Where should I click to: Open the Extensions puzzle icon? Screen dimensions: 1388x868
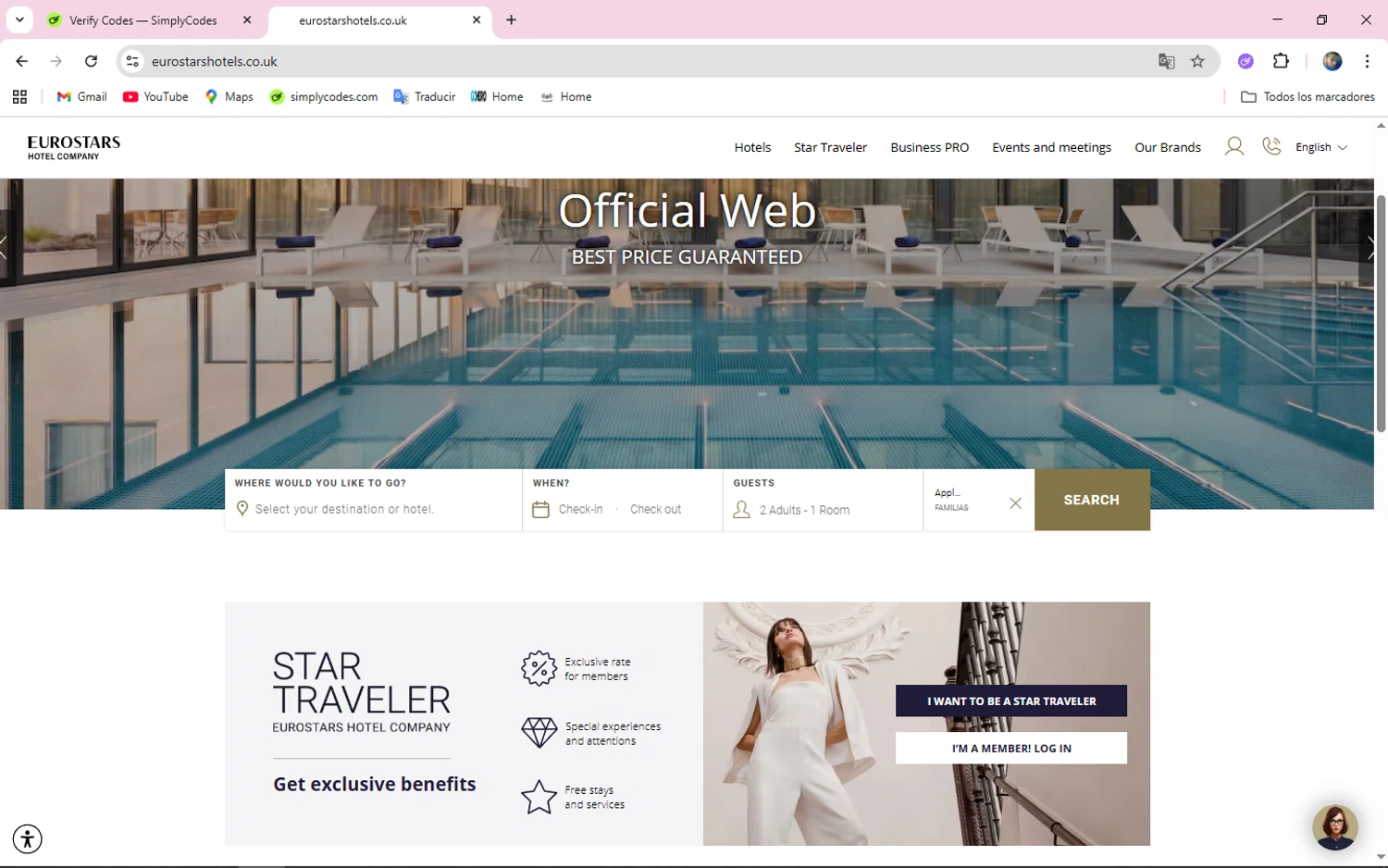(1281, 61)
